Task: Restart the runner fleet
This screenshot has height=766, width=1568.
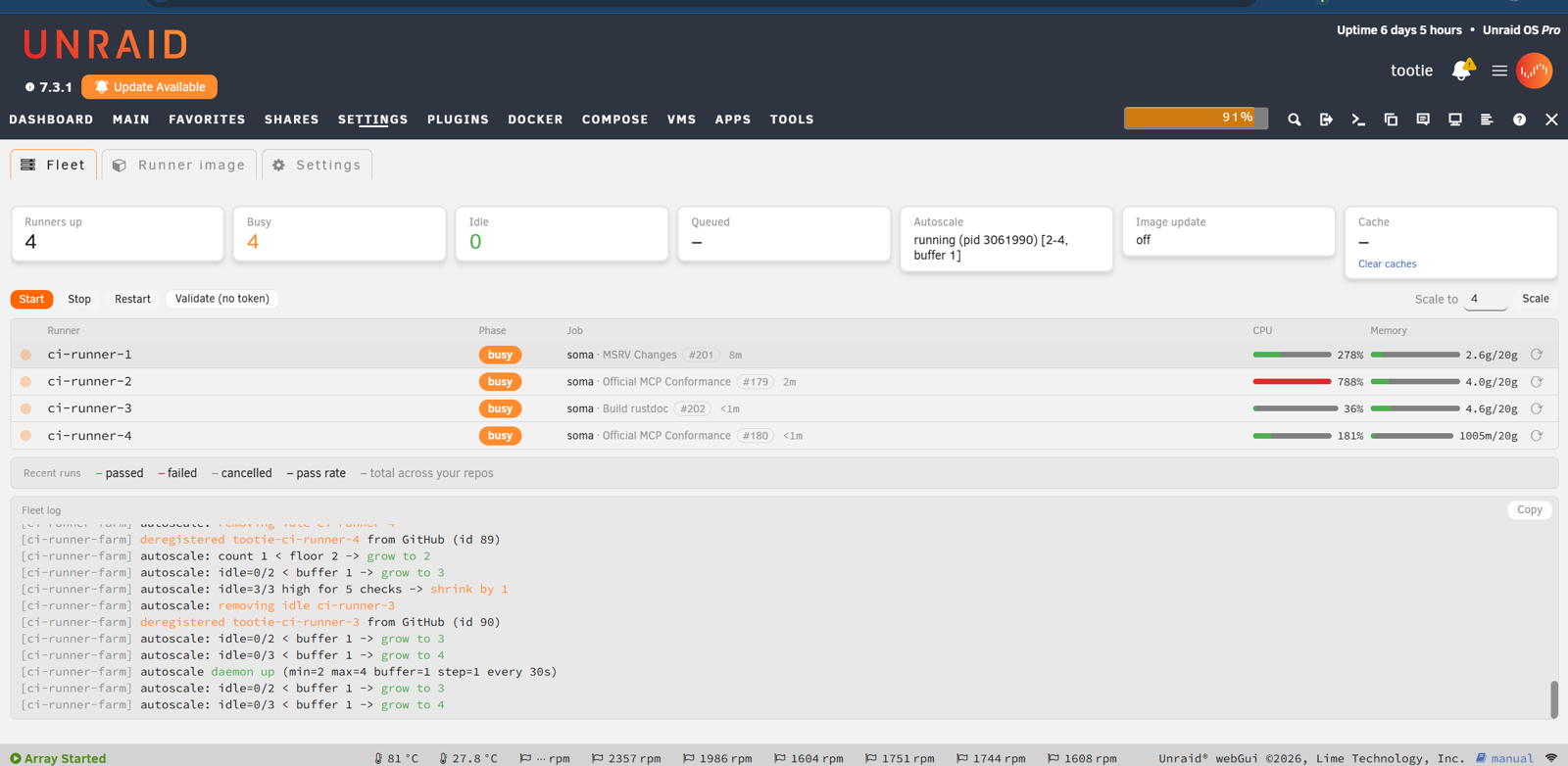Action: [x=132, y=299]
